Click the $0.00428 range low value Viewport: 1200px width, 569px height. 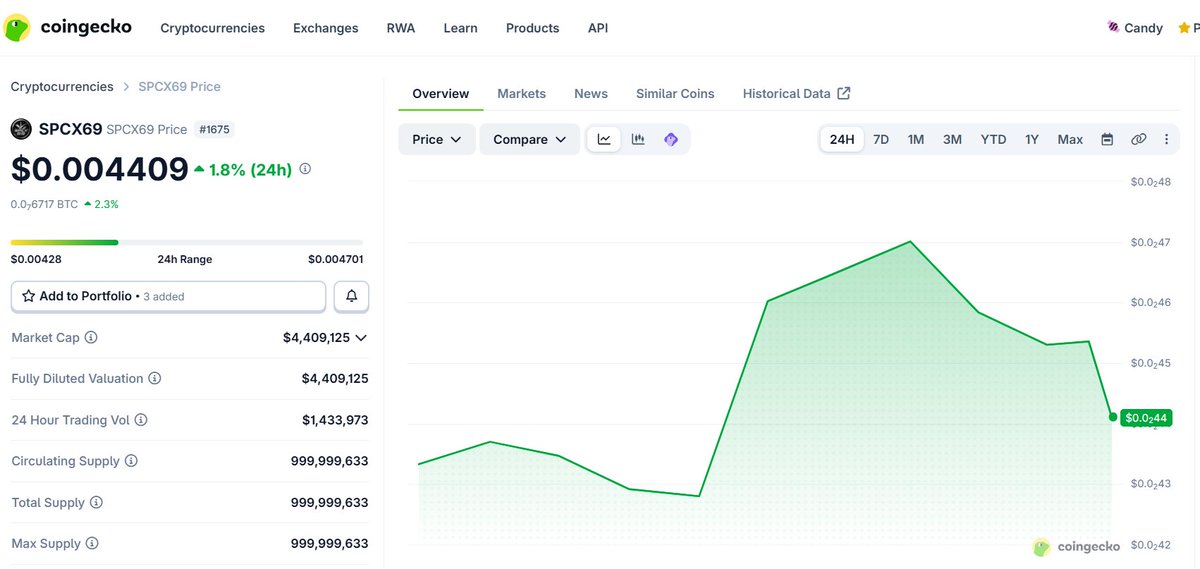[x=34, y=259]
